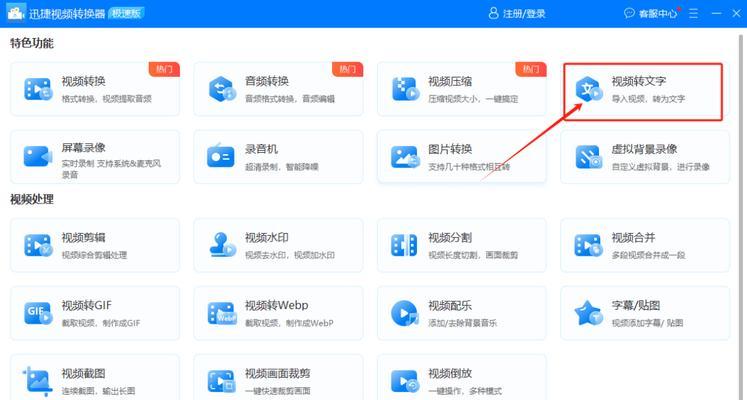Click the 热门 badge on 视频转换 card

tap(164, 69)
